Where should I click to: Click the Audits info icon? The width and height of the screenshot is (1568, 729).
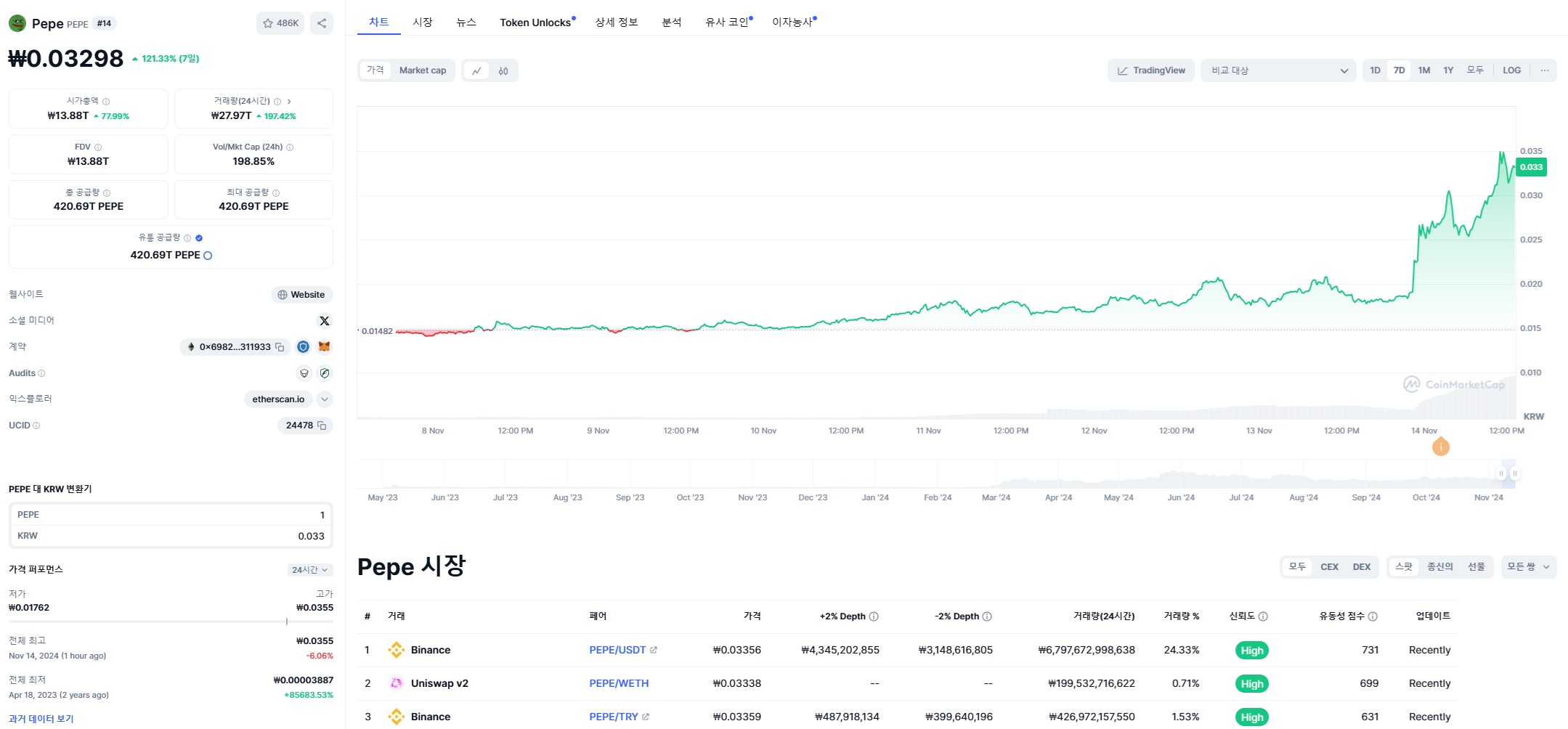point(41,373)
